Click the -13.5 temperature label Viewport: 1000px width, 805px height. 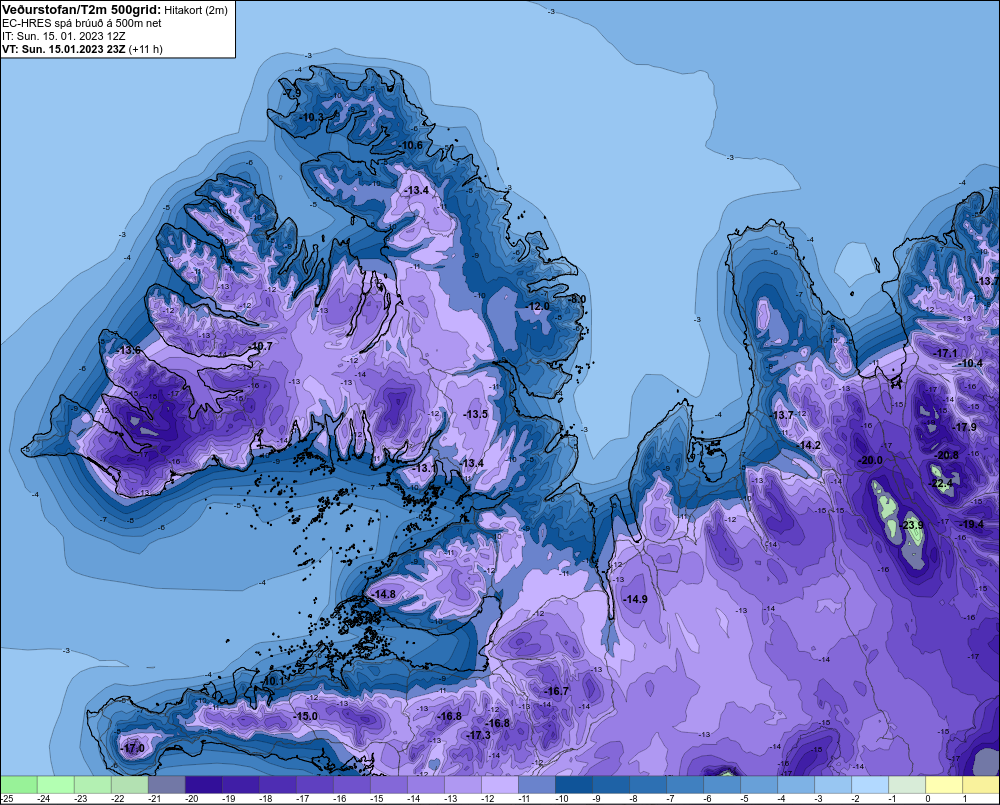pyautogui.click(x=476, y=414)
